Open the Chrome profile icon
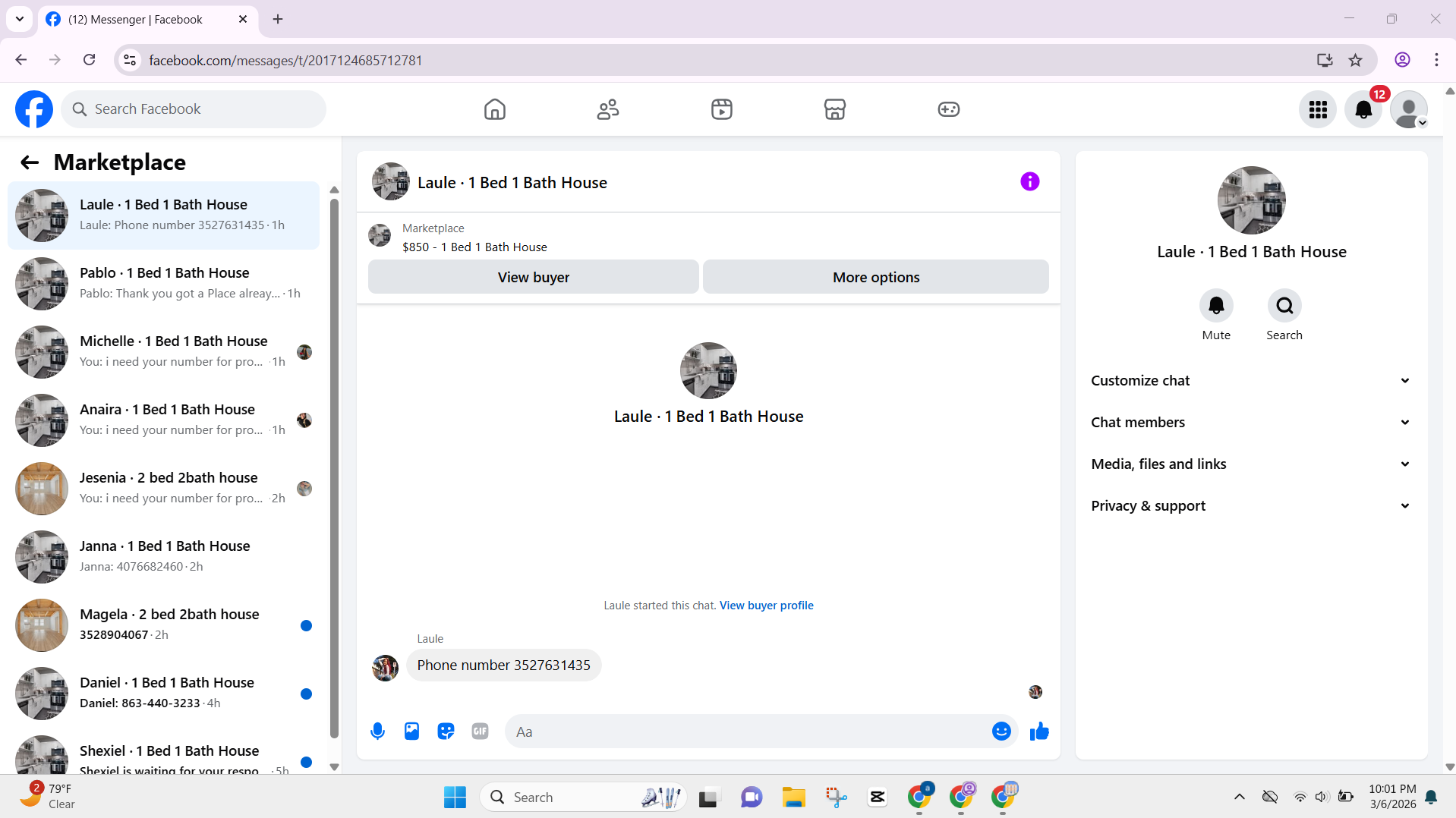The height and width of the screenshot is (818, 1456). [x=1402, y=60]
